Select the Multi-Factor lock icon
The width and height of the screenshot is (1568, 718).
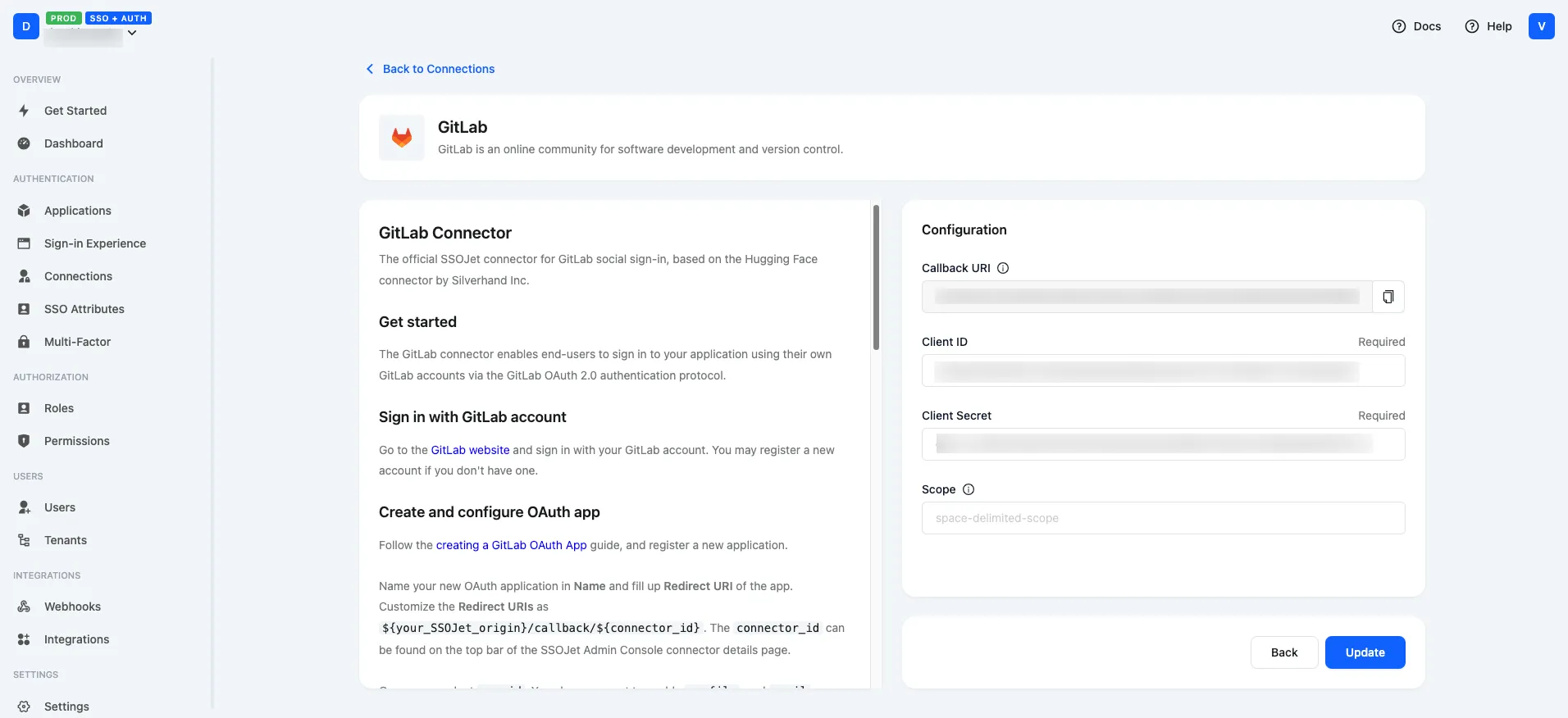(x=25, y=342)
